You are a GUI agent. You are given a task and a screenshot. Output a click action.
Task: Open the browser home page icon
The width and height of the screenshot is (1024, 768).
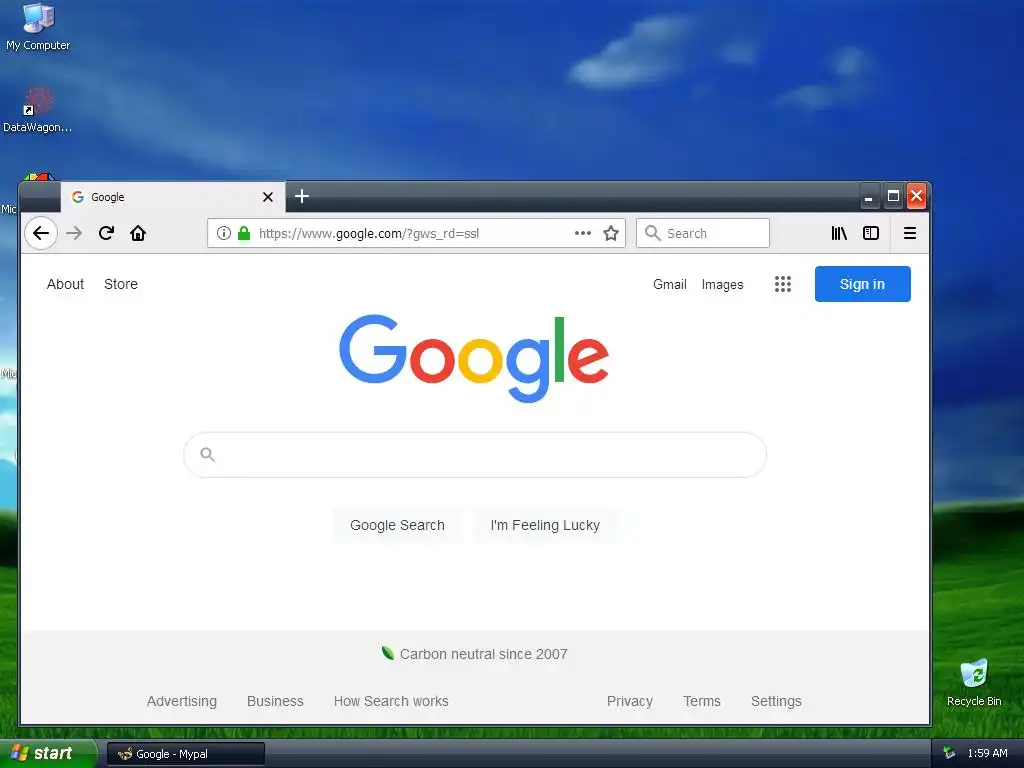[x=138, y=233]
